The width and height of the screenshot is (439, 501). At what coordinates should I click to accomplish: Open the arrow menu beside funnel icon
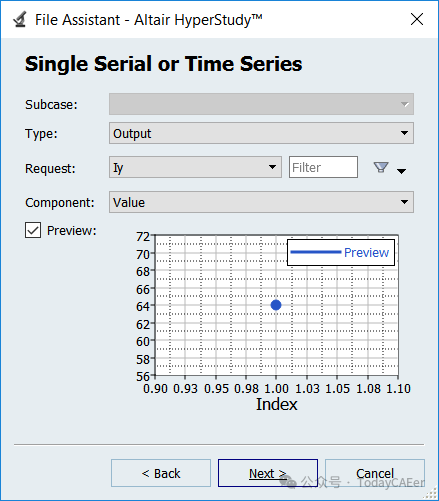point(402,171)
